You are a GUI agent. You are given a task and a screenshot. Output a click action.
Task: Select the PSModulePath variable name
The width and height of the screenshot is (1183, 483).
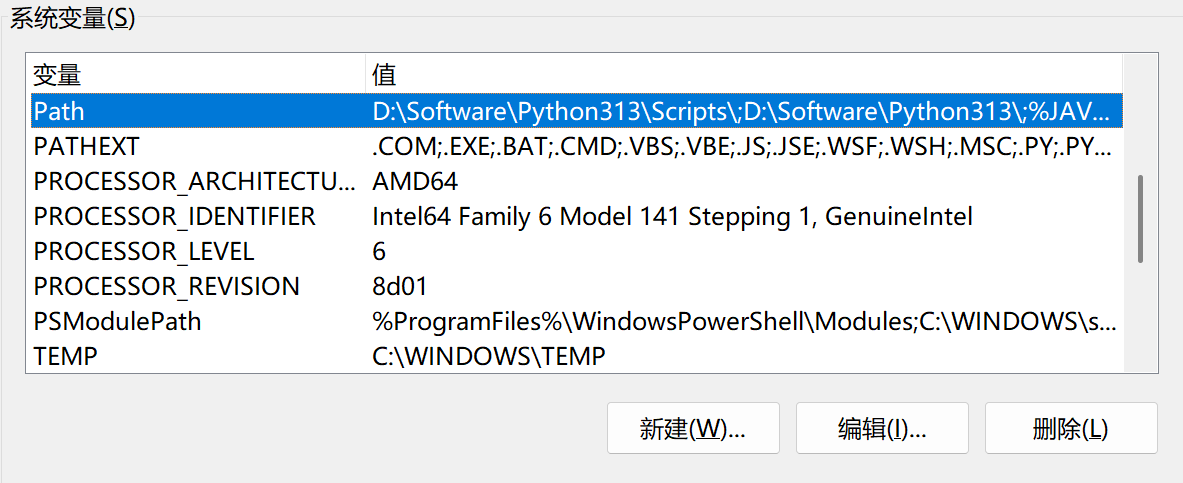[x=117, y=321]
